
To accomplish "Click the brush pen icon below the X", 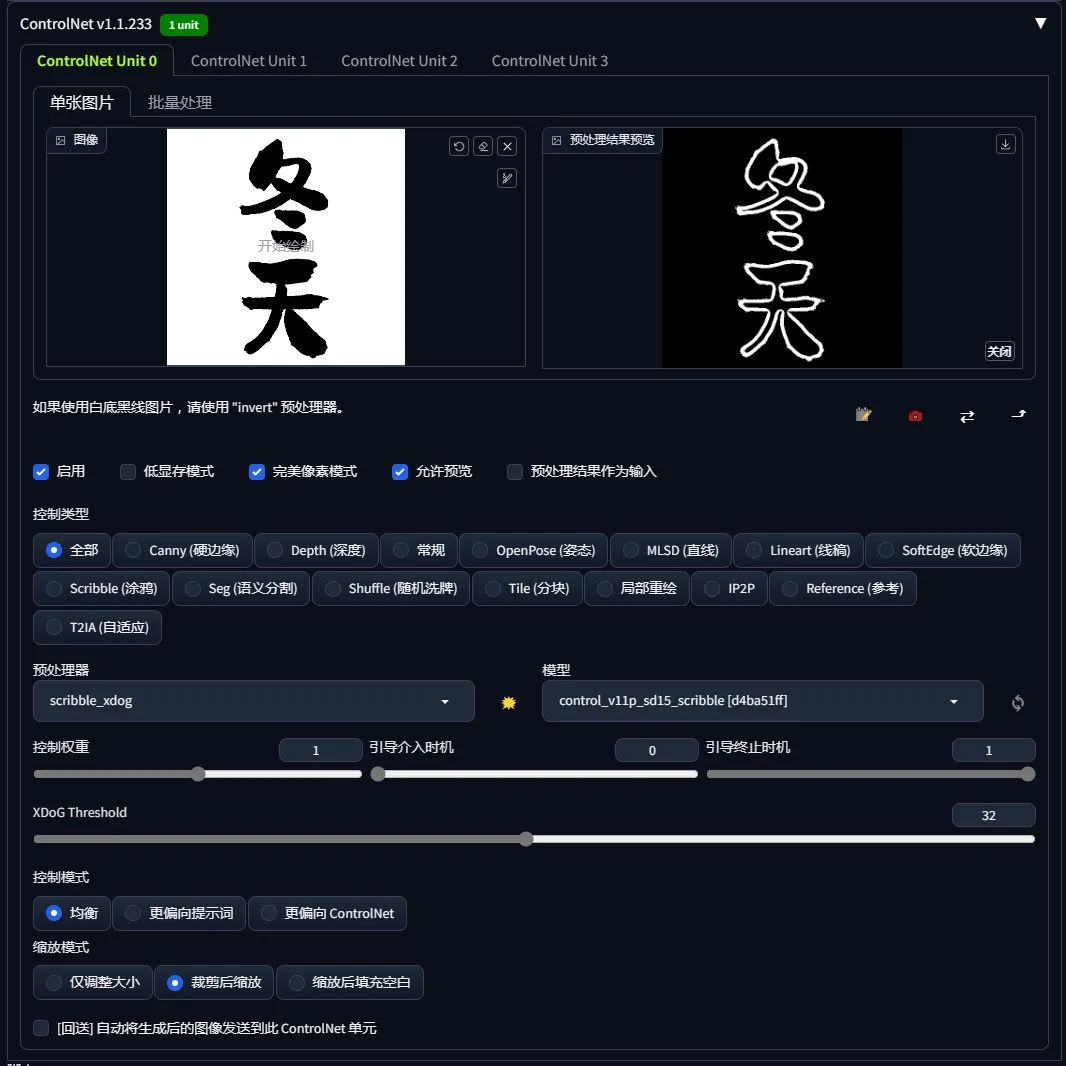I will (507, 178).
